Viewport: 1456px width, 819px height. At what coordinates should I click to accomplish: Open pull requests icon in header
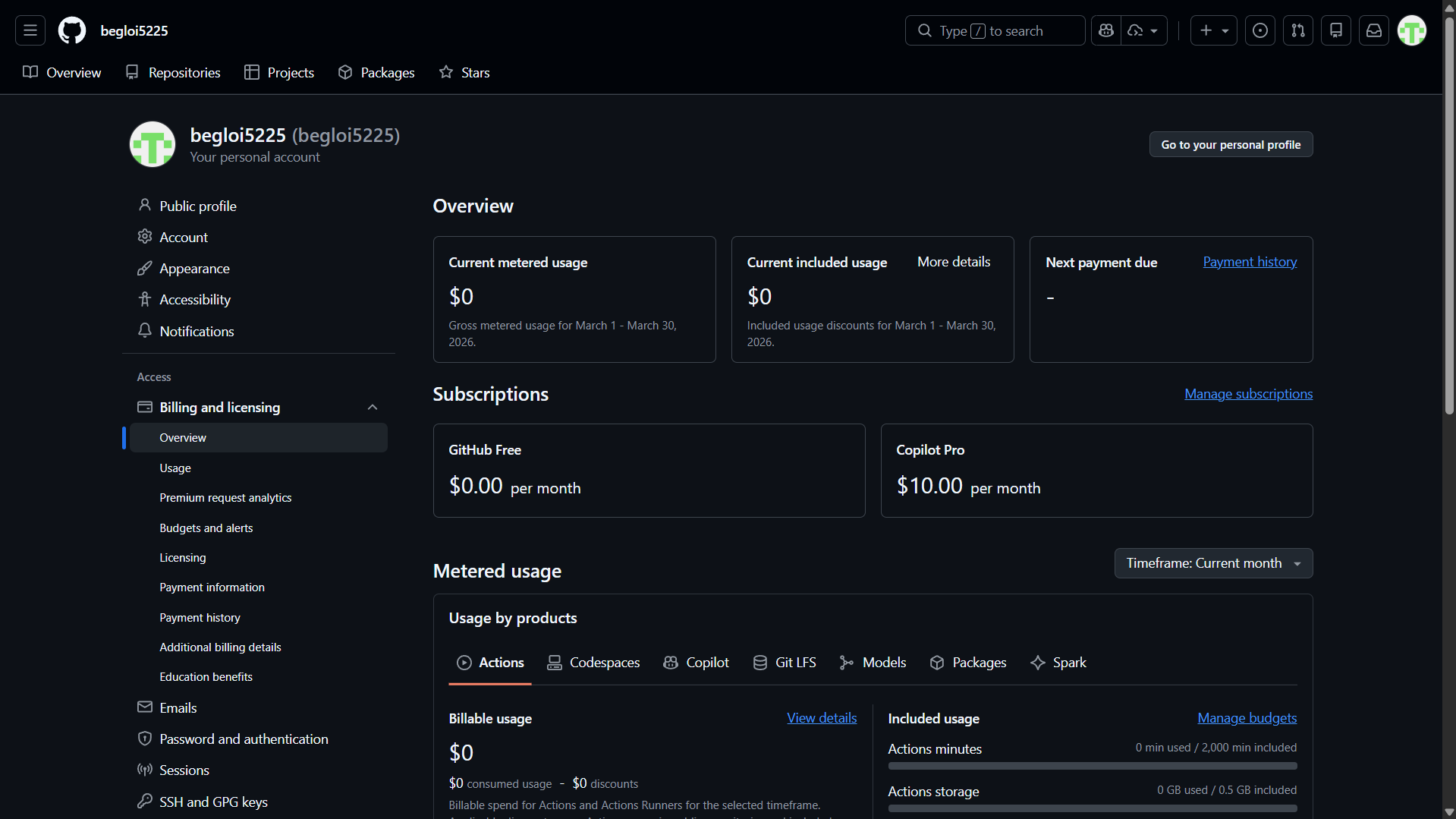pyautogui.click(x=1297, y=30)
